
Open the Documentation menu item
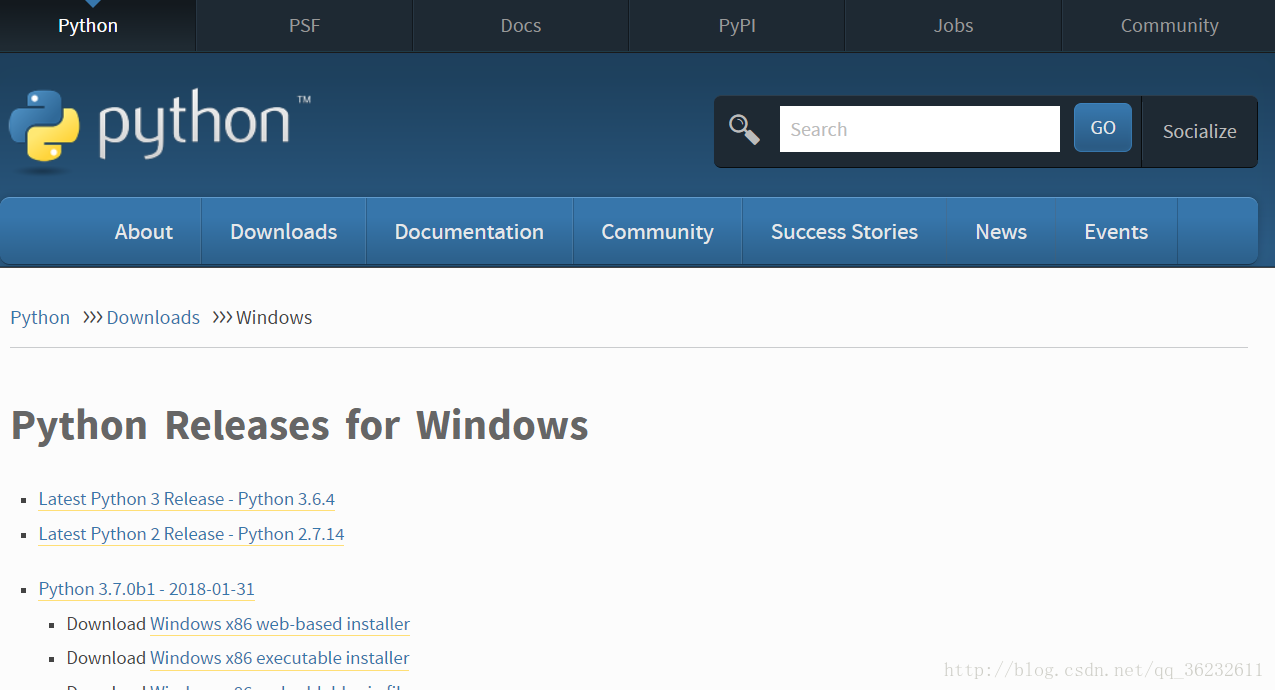point(469,231)
